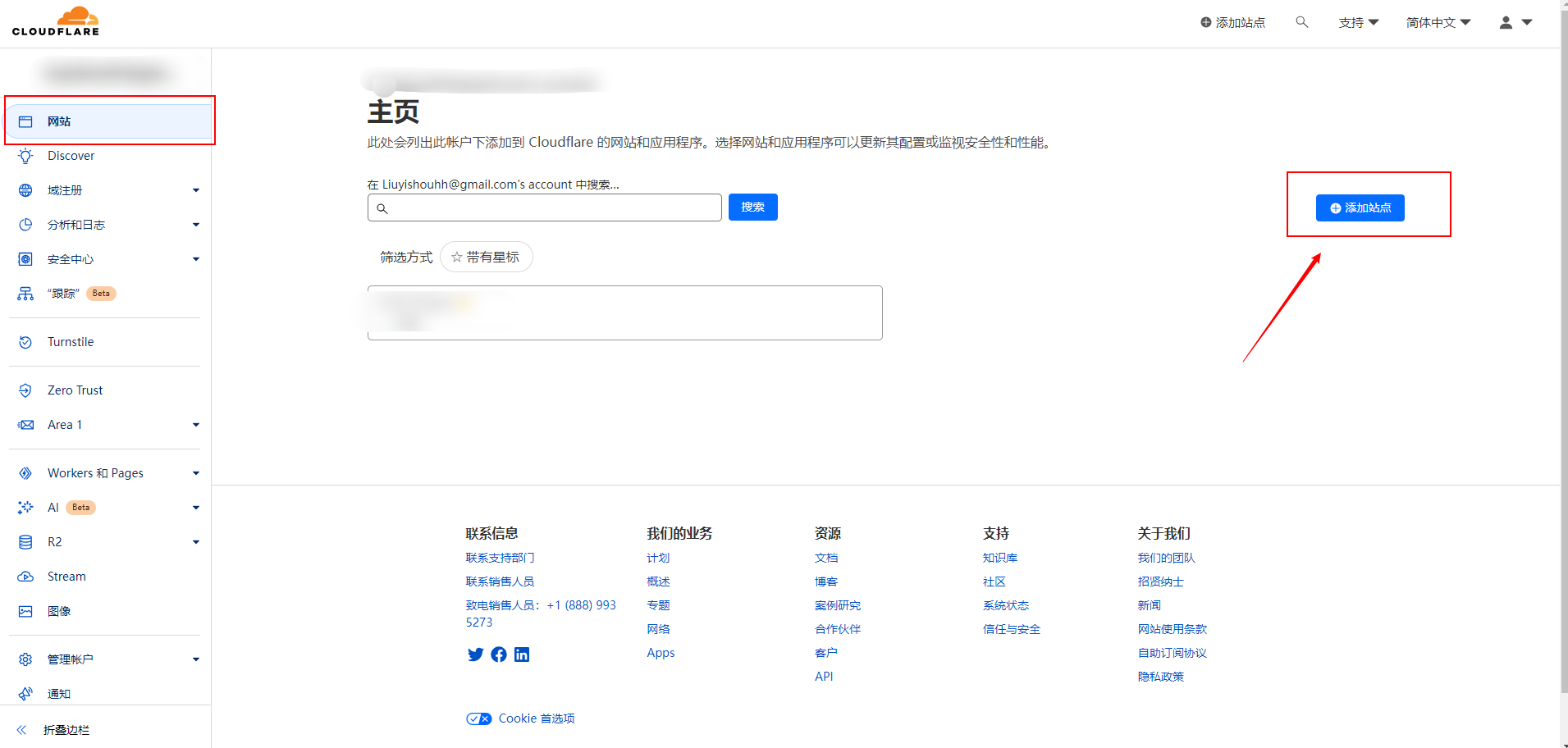
Task: Click the Area 1 email icon
Action: 25,425
